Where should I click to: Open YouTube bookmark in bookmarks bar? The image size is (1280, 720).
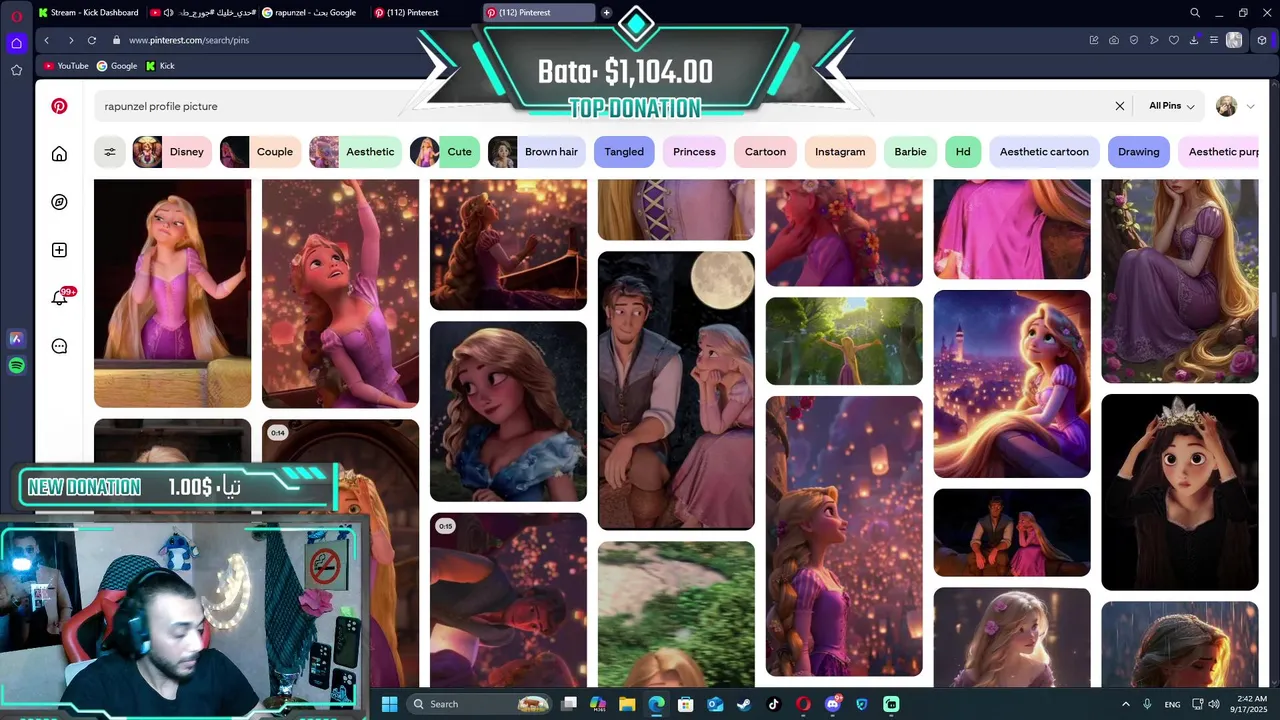click(x=66, y=66)
